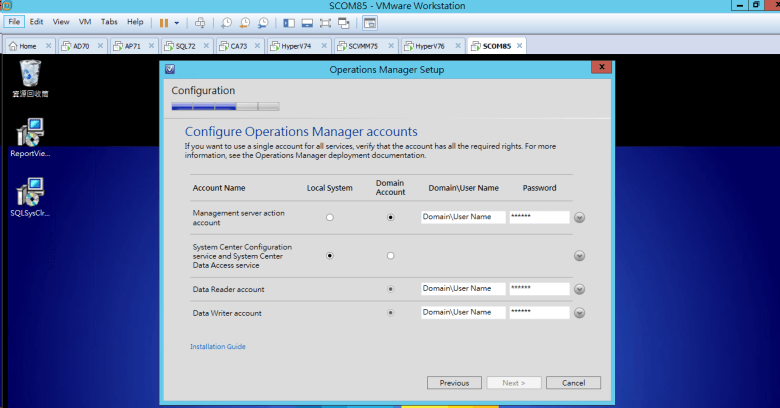780x408 pixels.
Task: Enter full screen mode via toolbar icon
Action: coord(325,22)
